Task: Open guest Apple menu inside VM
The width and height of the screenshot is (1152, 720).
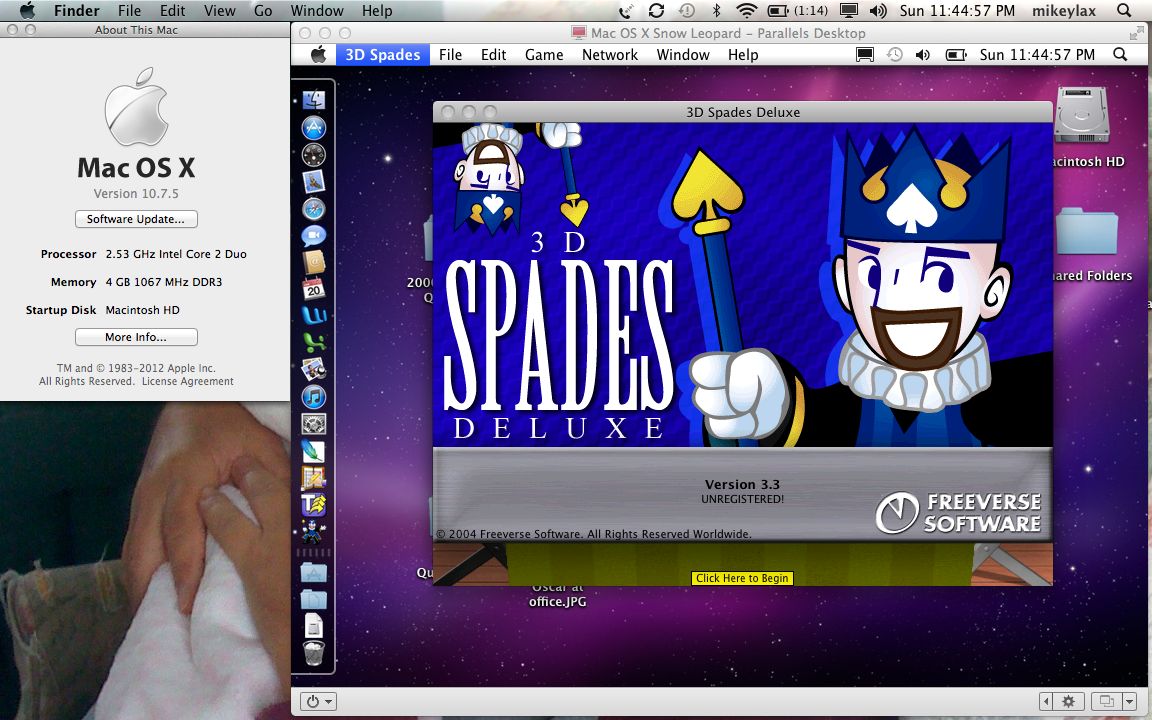Action: 318,54
